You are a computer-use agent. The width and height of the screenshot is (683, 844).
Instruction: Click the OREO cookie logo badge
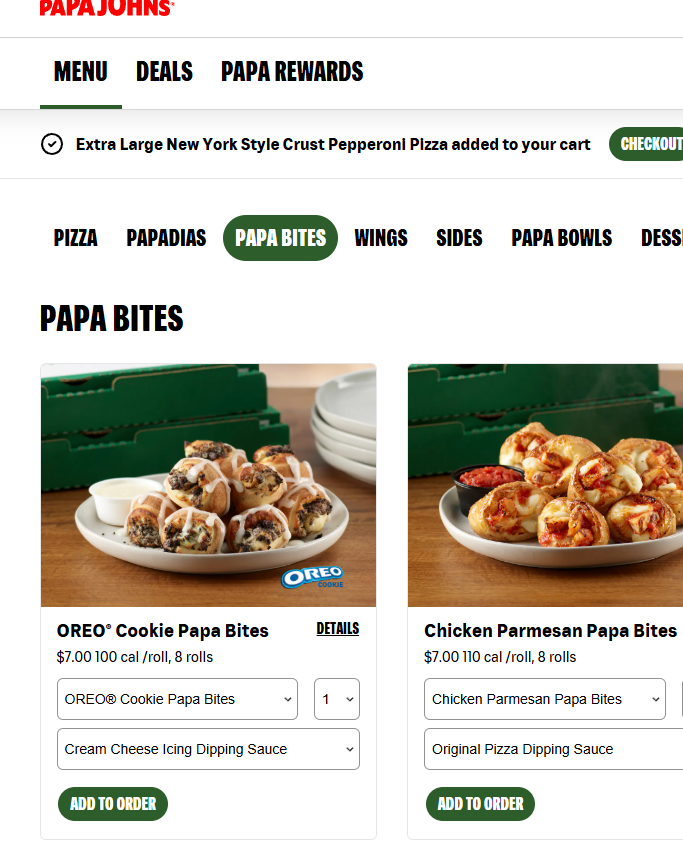(313, 577)
